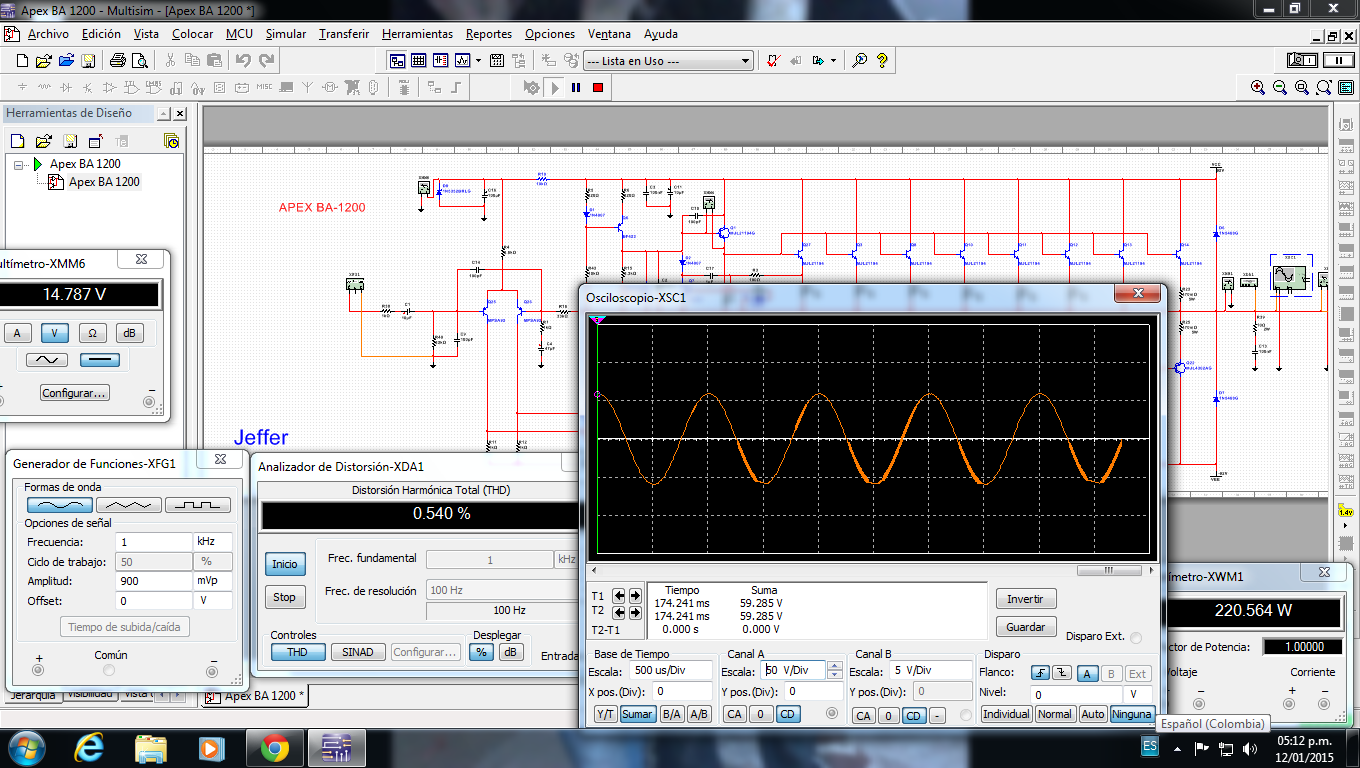Pause the running simulation

[x=576, y=87]
